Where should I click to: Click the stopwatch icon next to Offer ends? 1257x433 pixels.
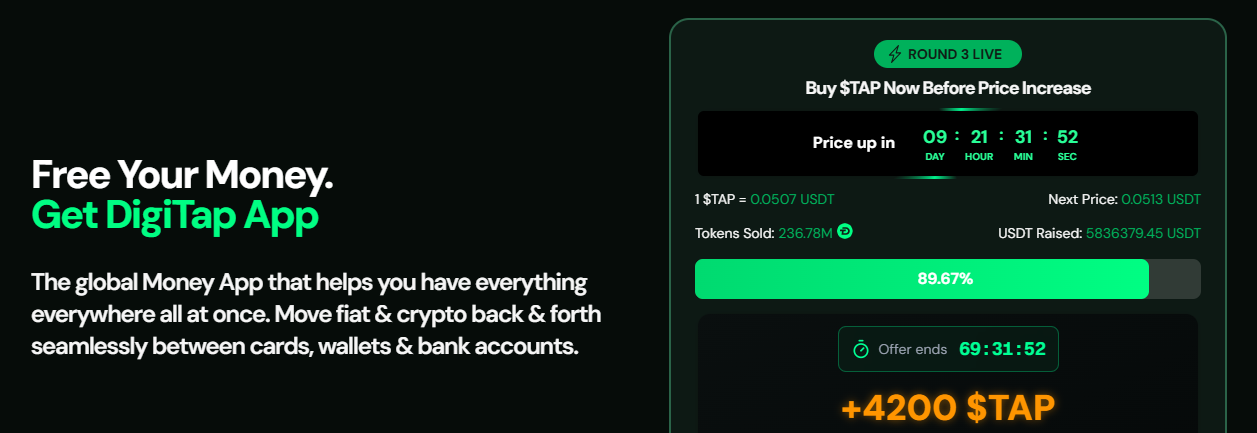point(860,349)
